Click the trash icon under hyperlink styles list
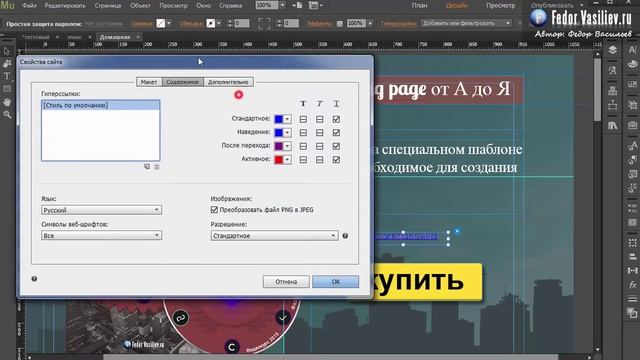This screenshot has height=360, width=640. point(157,167)
